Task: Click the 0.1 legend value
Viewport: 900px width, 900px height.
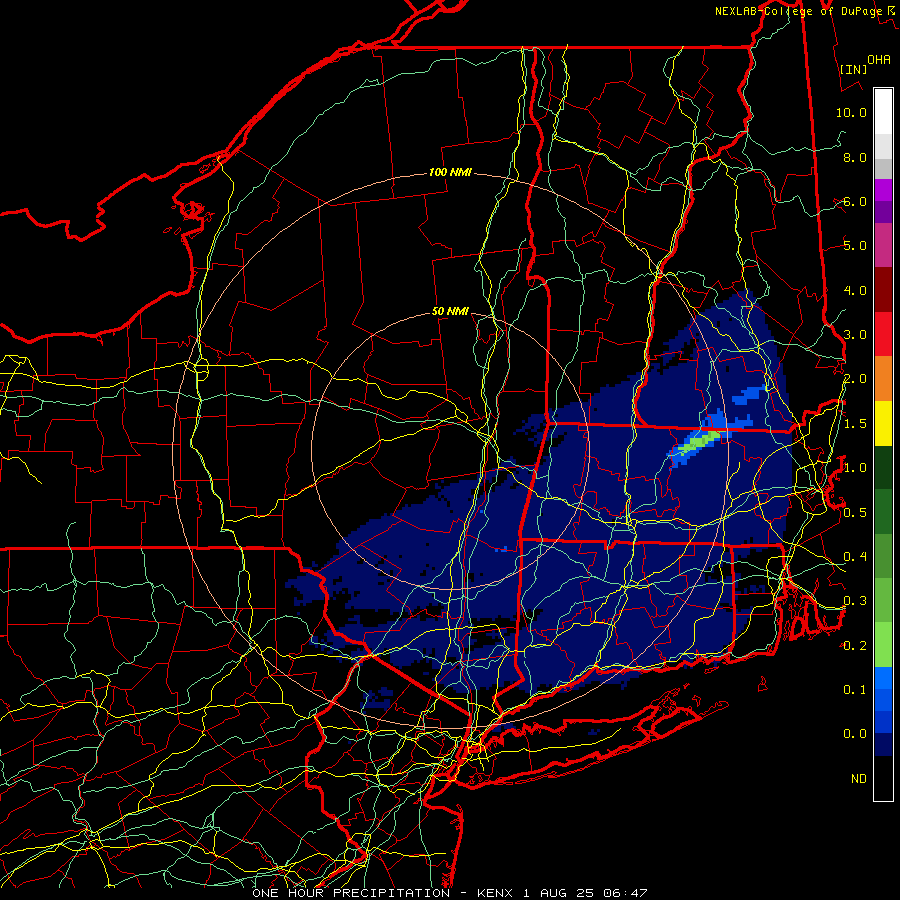Action: [855, 690]
